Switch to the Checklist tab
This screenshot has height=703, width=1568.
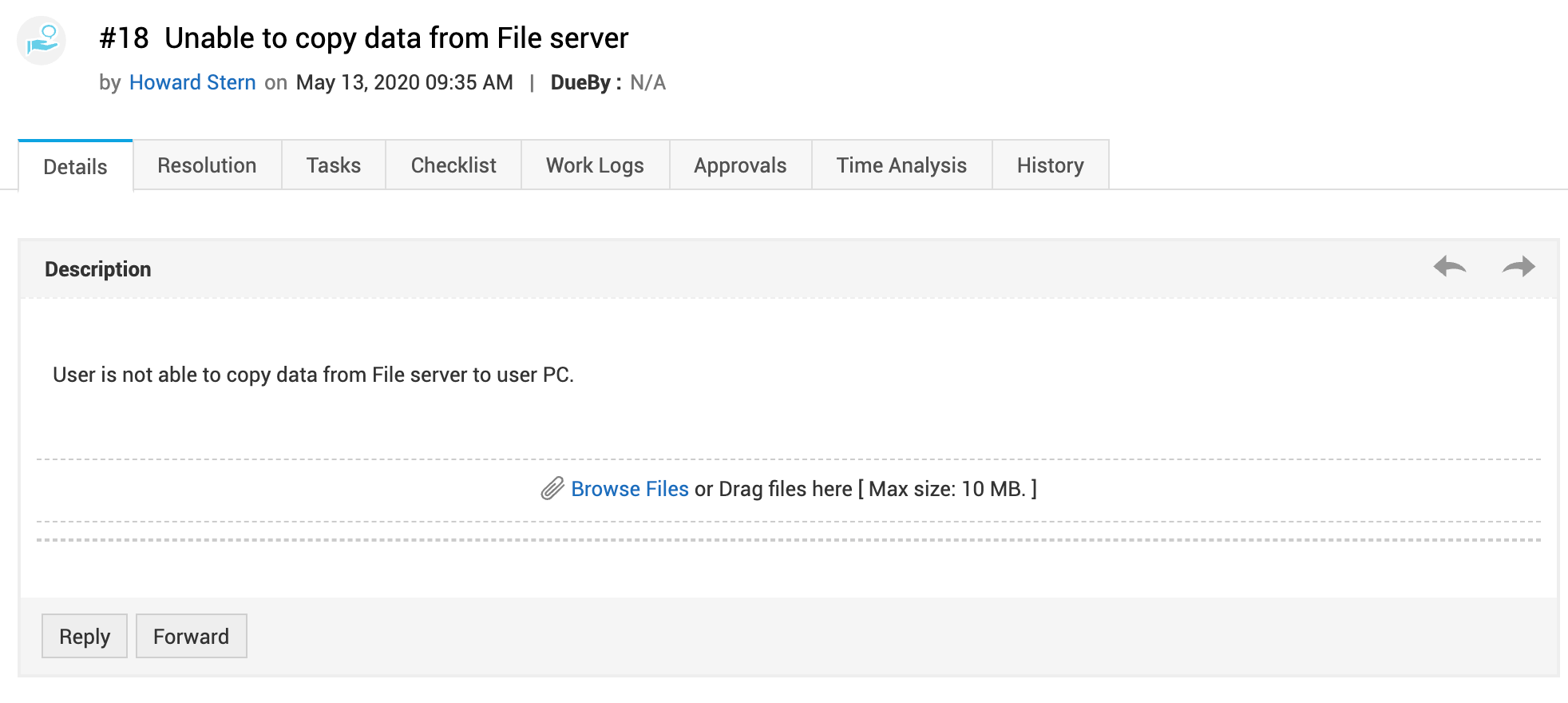click(x=453, y=165)
